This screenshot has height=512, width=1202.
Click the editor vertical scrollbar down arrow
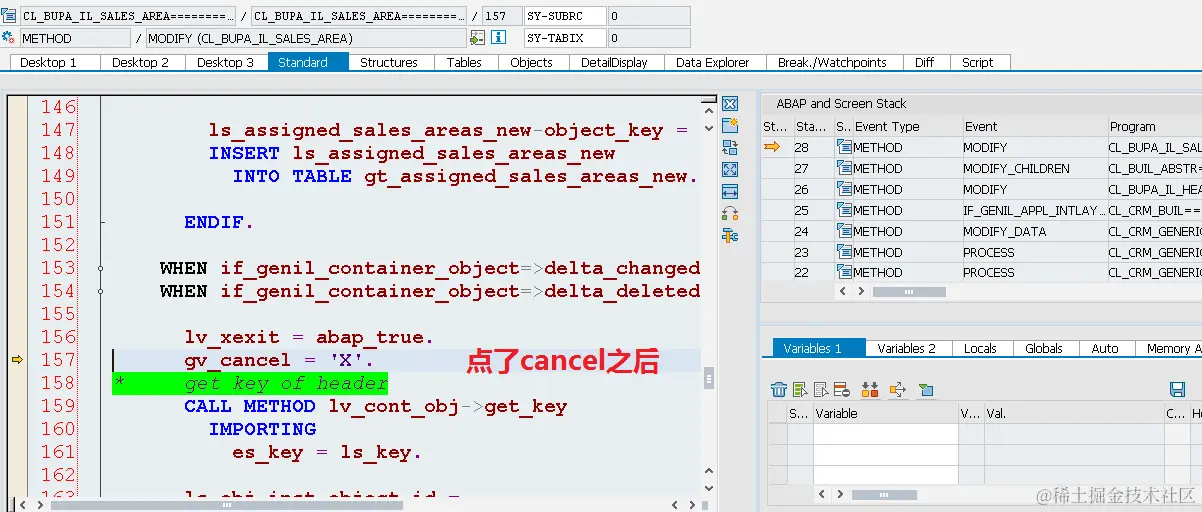tap(710, 488)
